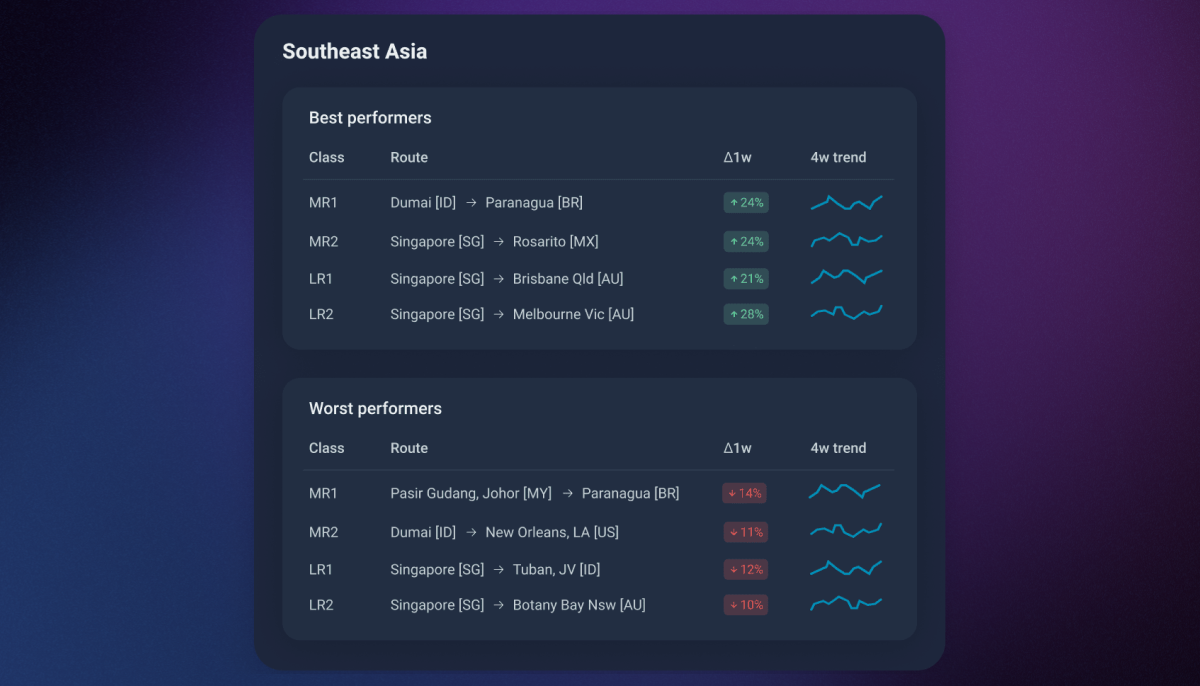1200x686 pixels.
Task: Select the Dumai to New Orleans route
Action: point(504,533)
